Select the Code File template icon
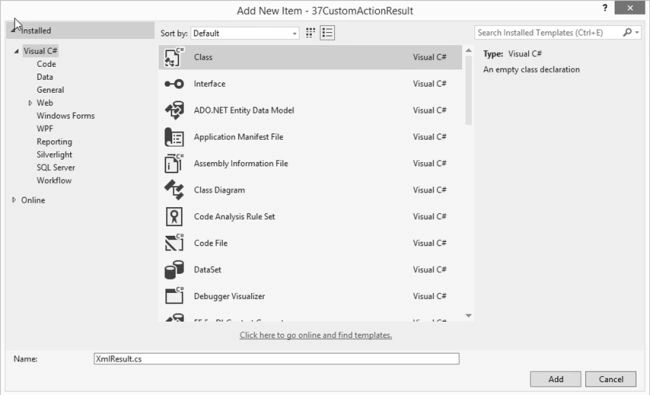650x395 pixels. click(x=174, y=243)
